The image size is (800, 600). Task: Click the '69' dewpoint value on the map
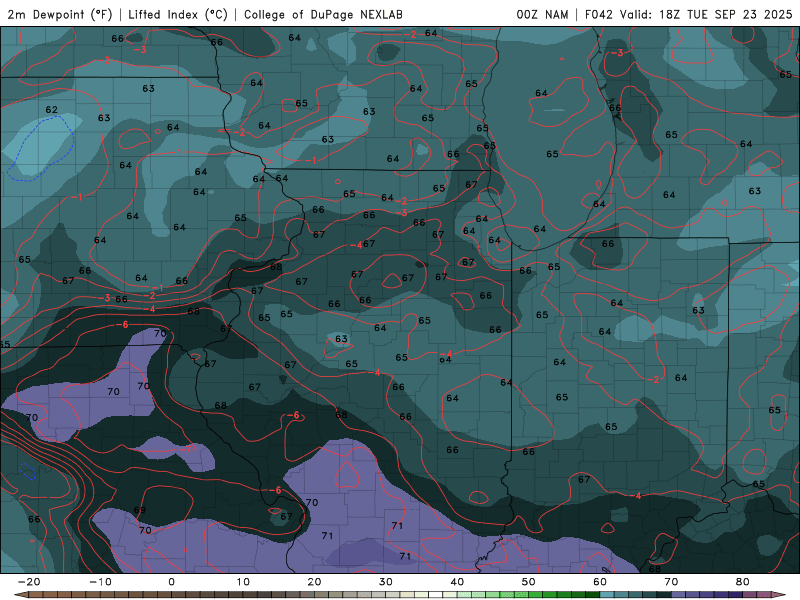139,510
